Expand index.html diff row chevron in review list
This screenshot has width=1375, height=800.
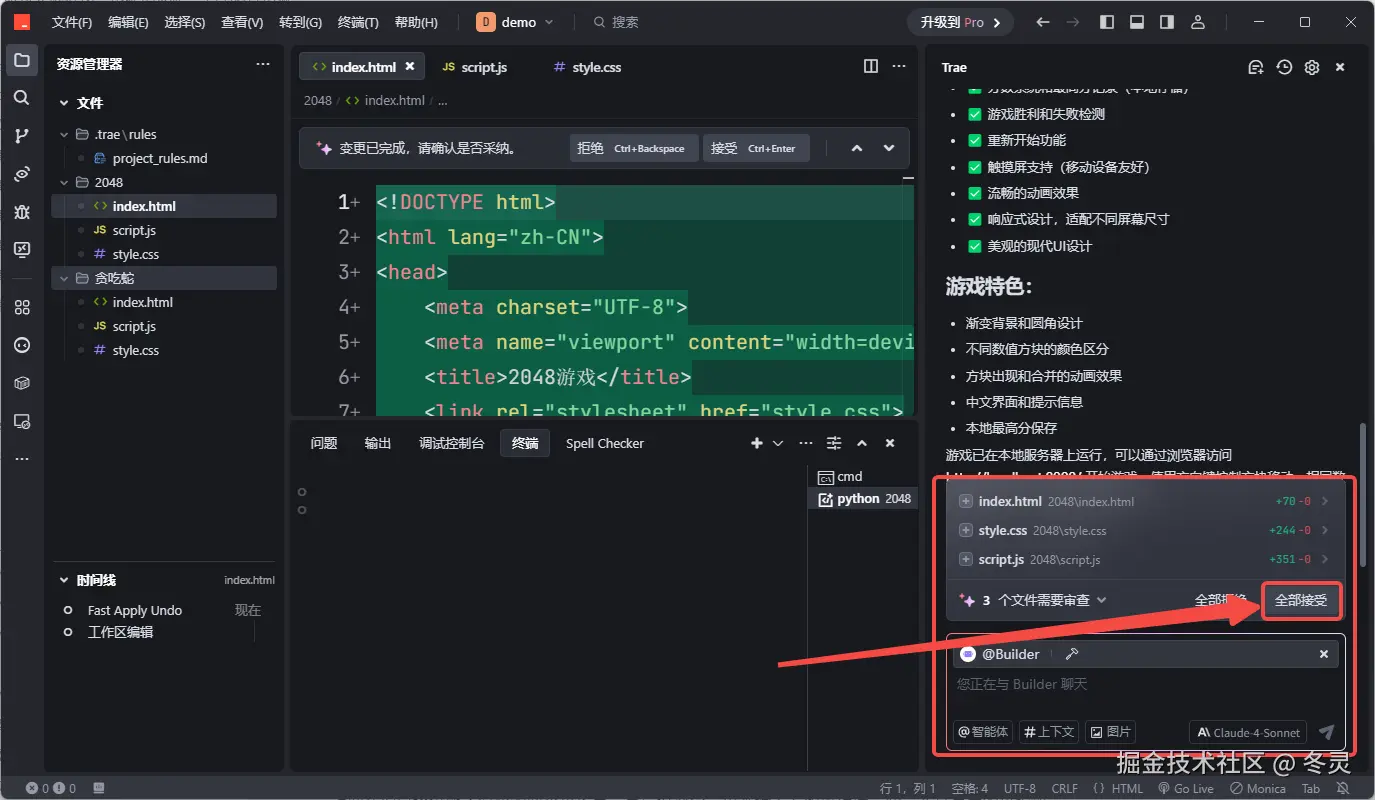click(1325, 502)
